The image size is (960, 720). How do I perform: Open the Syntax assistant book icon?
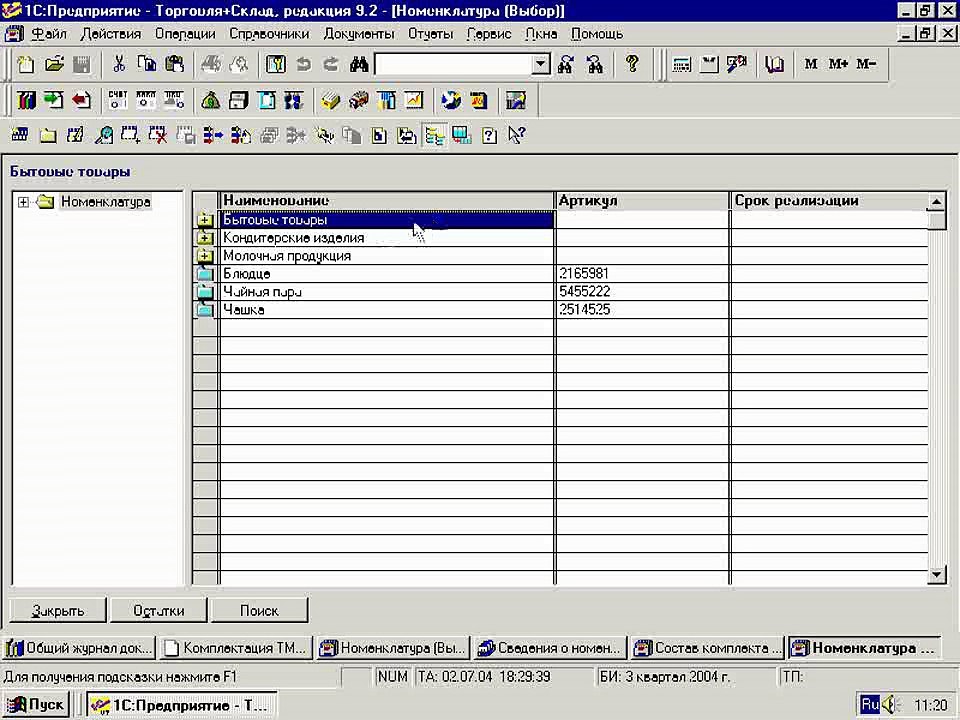(774, 64)
